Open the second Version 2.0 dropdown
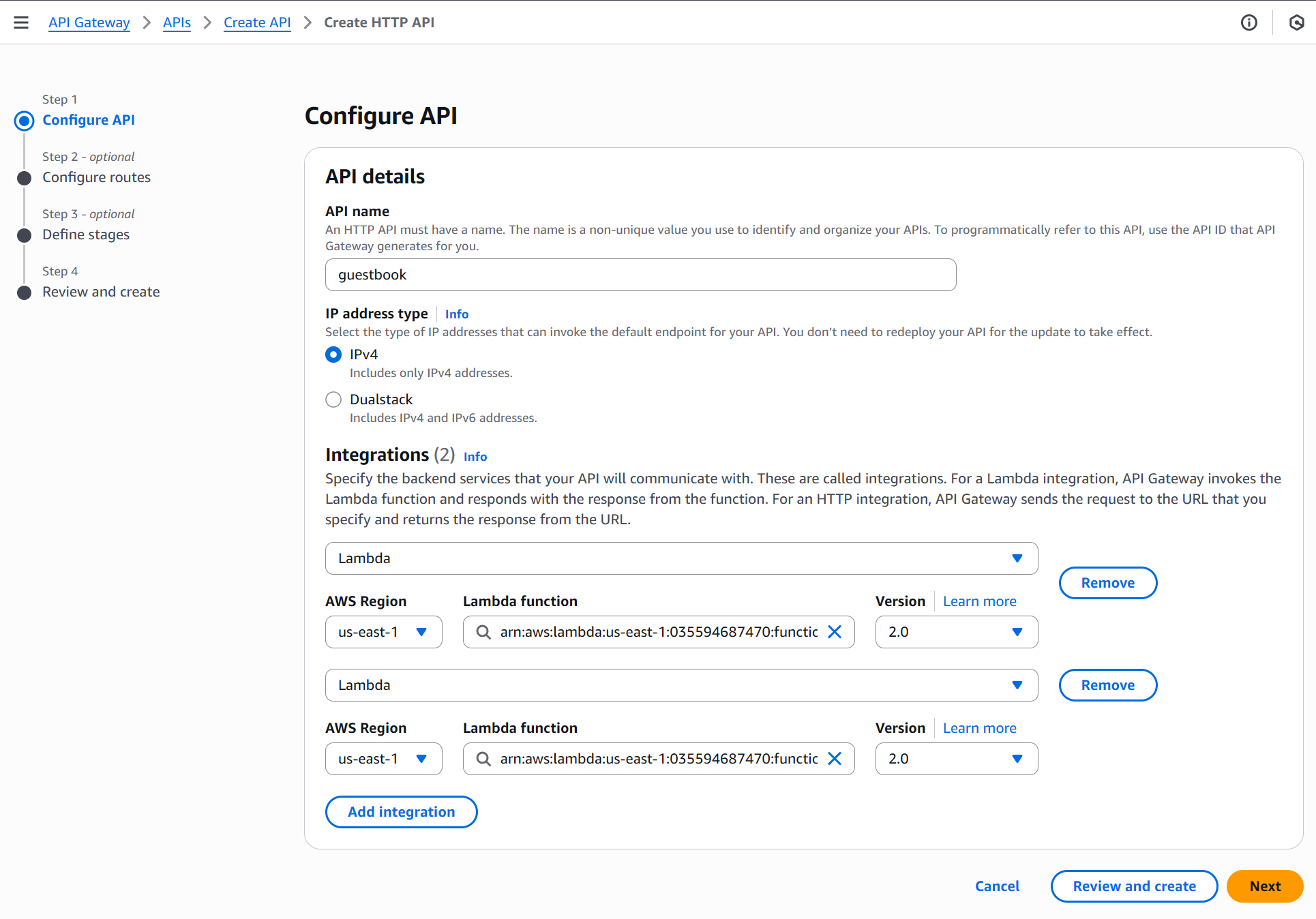The height and width of the screenshot is (919, 1316). (956, 759)
